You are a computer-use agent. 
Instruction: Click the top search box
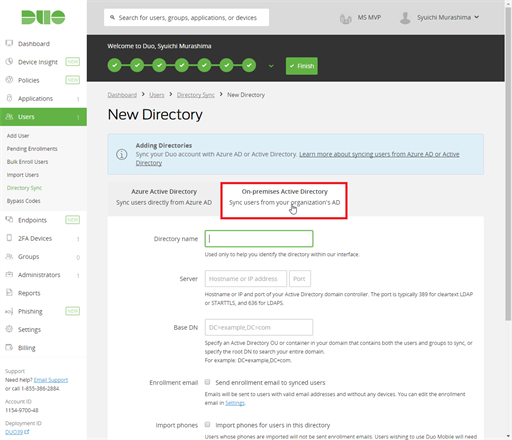tap(186, 17)
